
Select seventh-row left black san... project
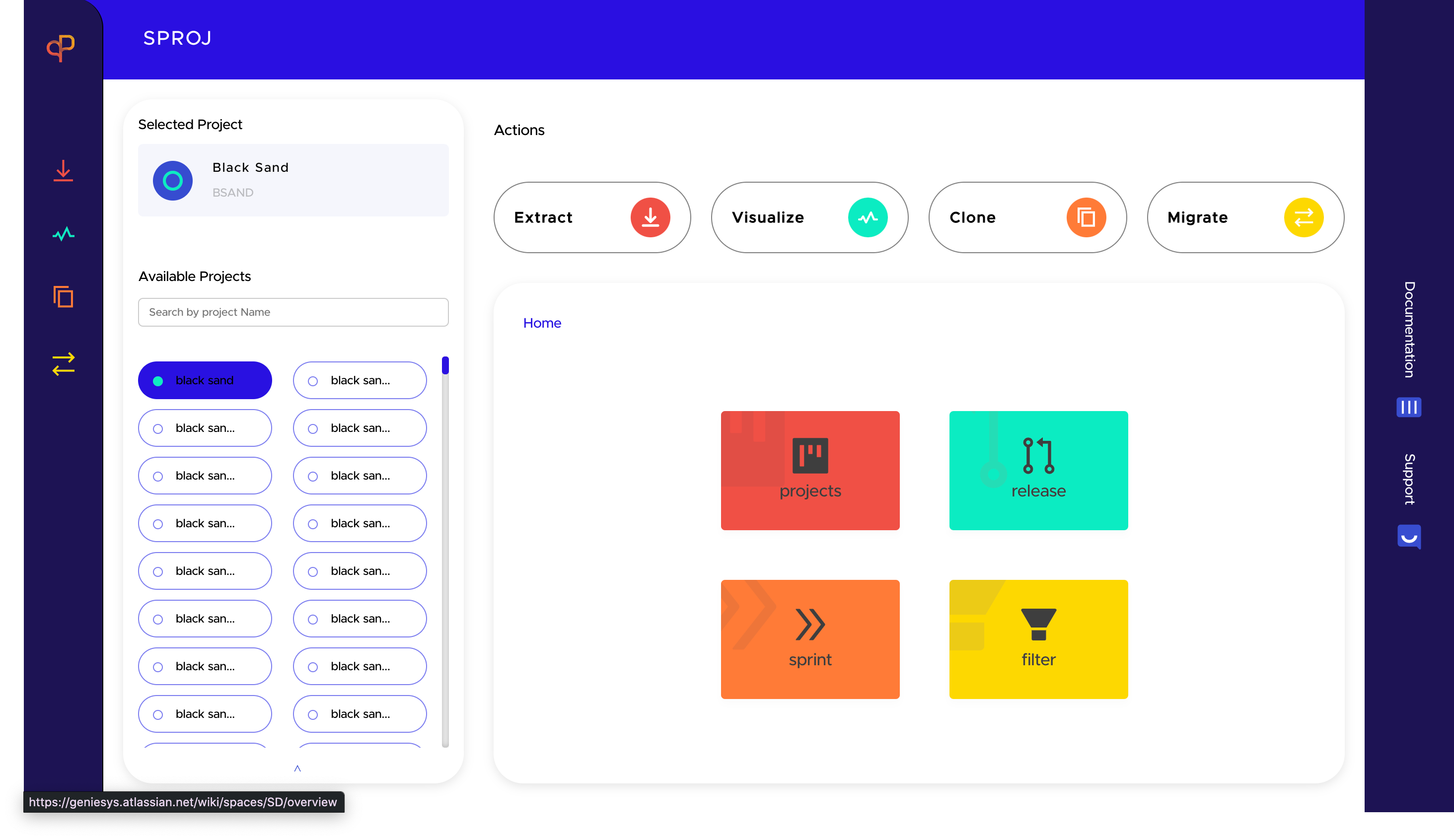(x=205, y=666)
